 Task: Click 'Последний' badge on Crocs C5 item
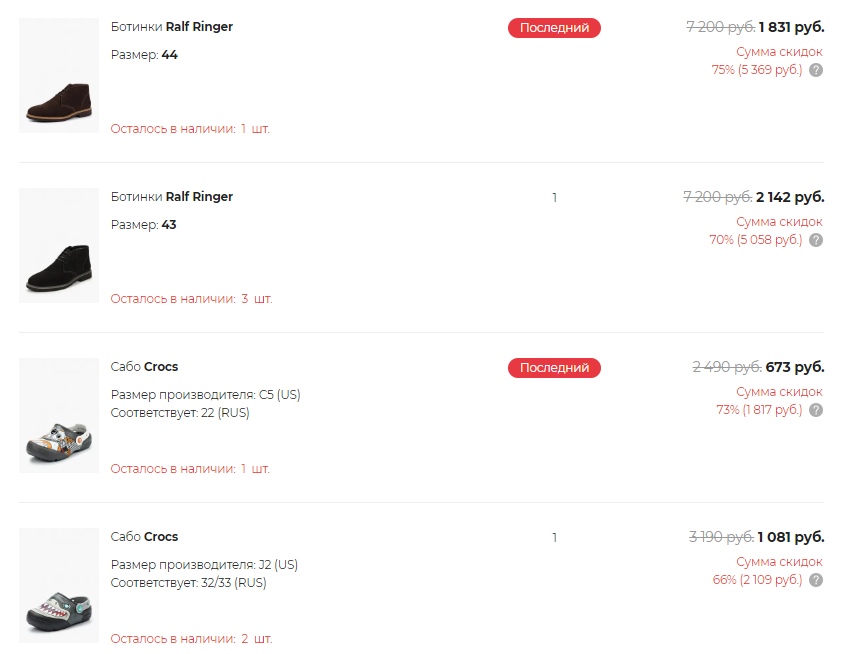click(554, 368)
